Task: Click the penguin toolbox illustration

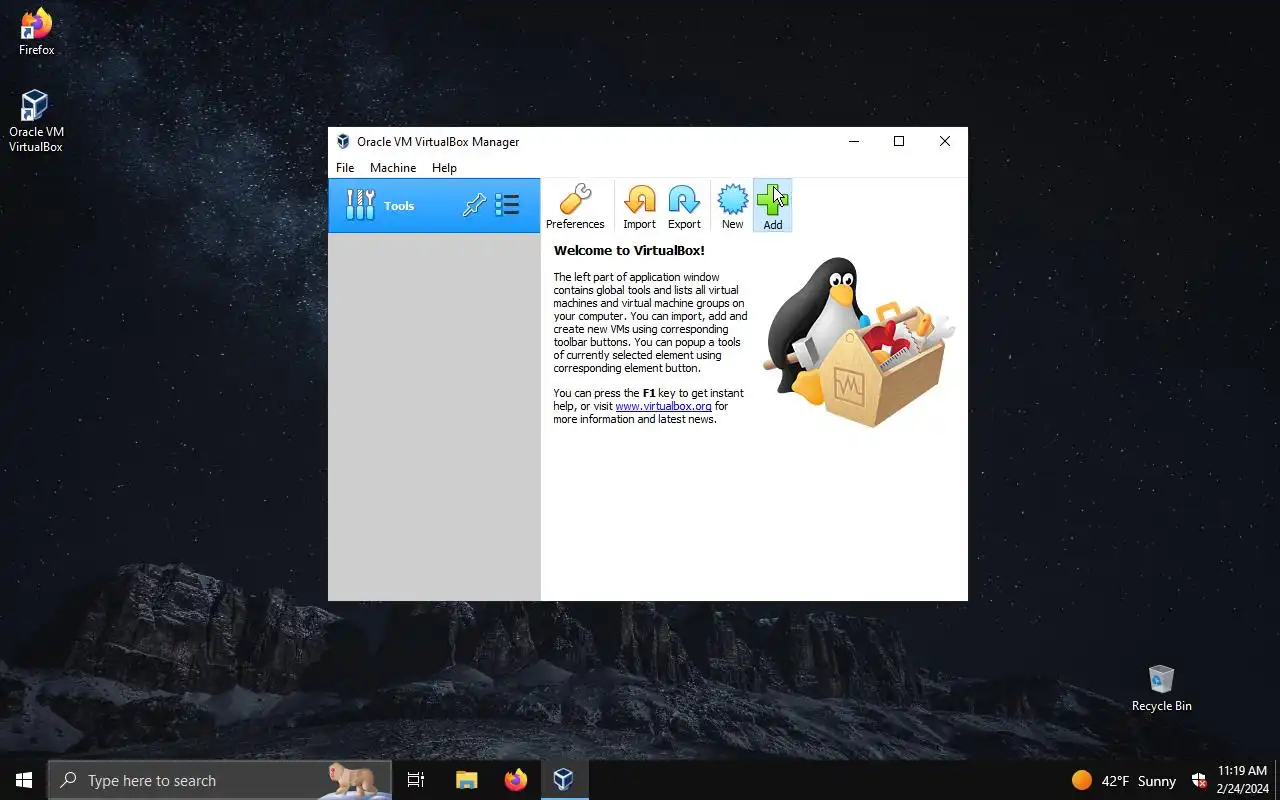Action: [859, 342]
